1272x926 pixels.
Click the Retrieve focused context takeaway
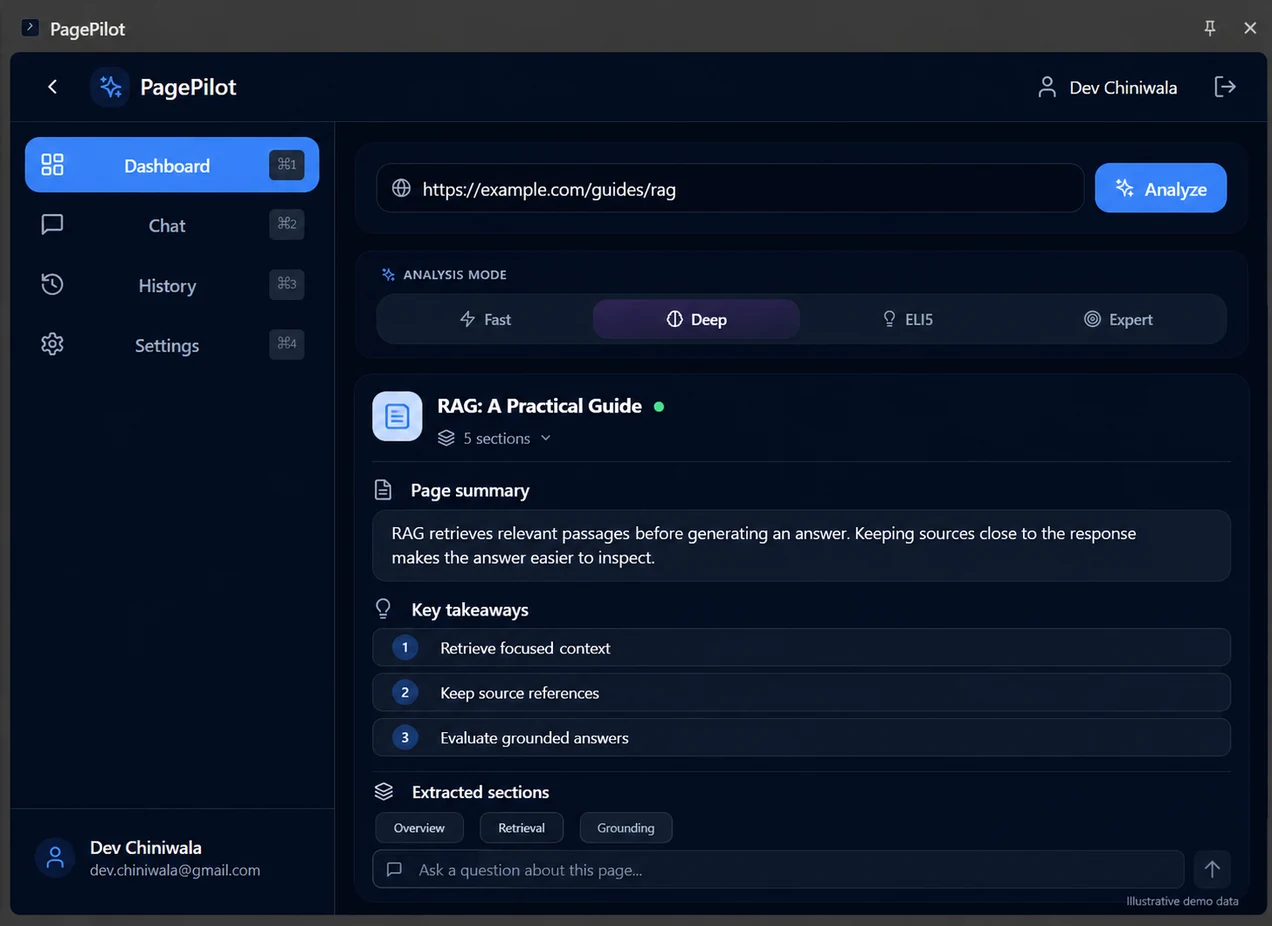[x=801, y=647]
